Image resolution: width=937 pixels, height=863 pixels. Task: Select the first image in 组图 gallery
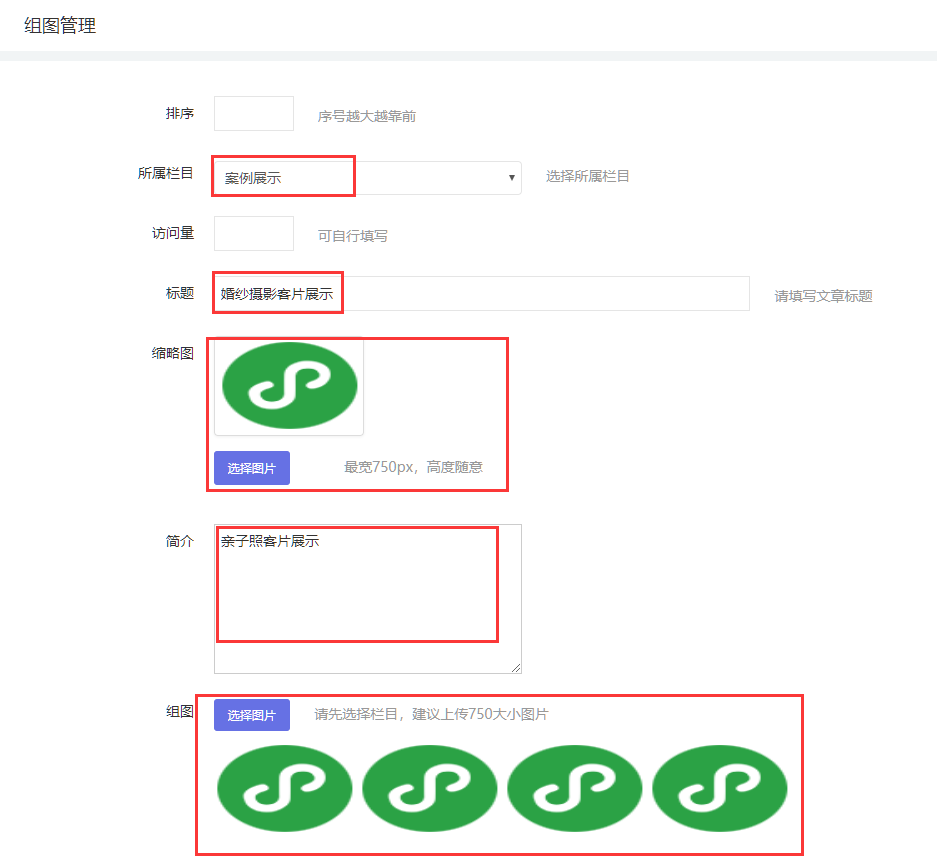click(x=284, y=788)
